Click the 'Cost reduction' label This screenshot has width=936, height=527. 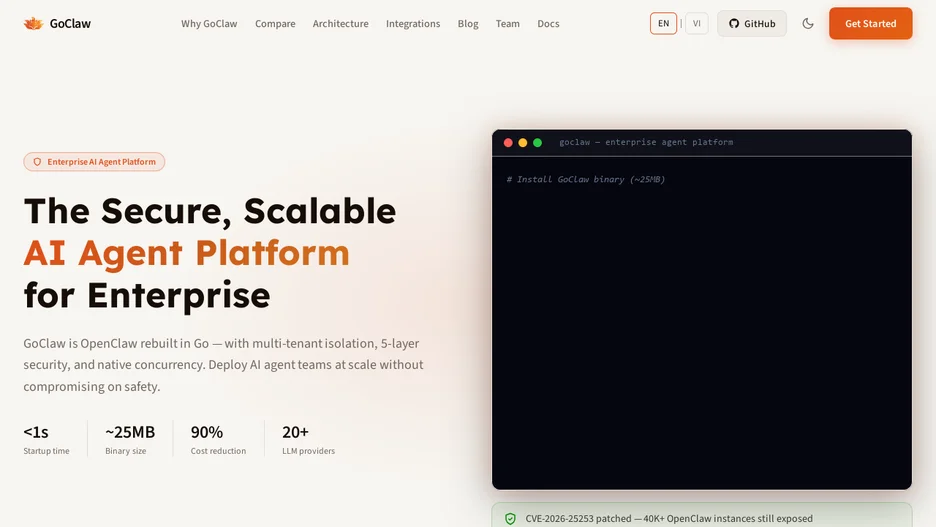(218, 451)
